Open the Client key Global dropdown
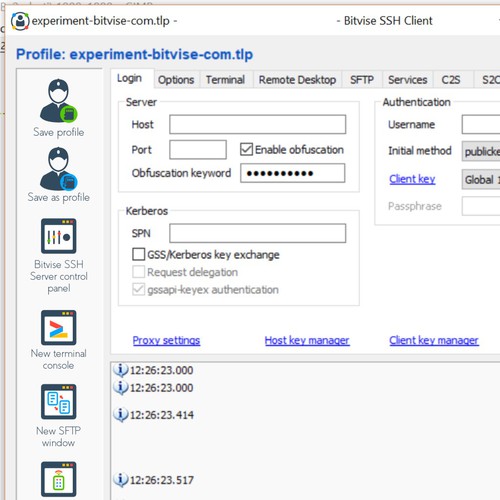The width and height of the screenshot is (500, 500). 481,179
